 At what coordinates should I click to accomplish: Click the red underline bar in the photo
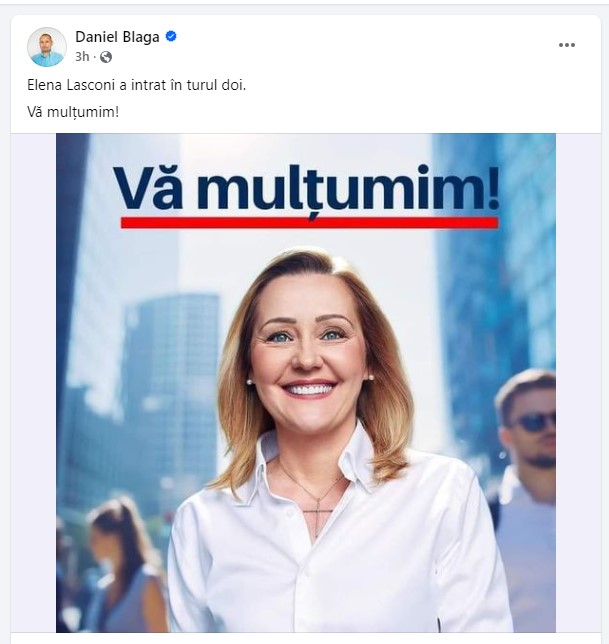pos(310,223)
